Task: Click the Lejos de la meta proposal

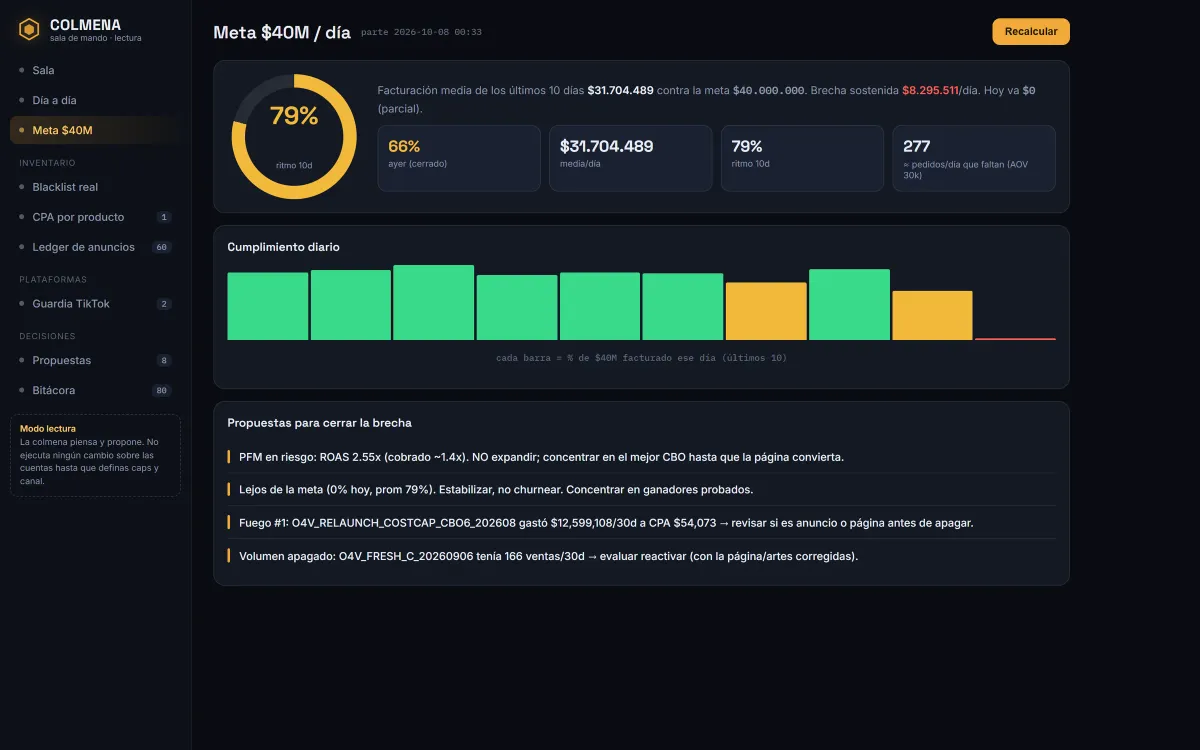Action: [641, 490]
